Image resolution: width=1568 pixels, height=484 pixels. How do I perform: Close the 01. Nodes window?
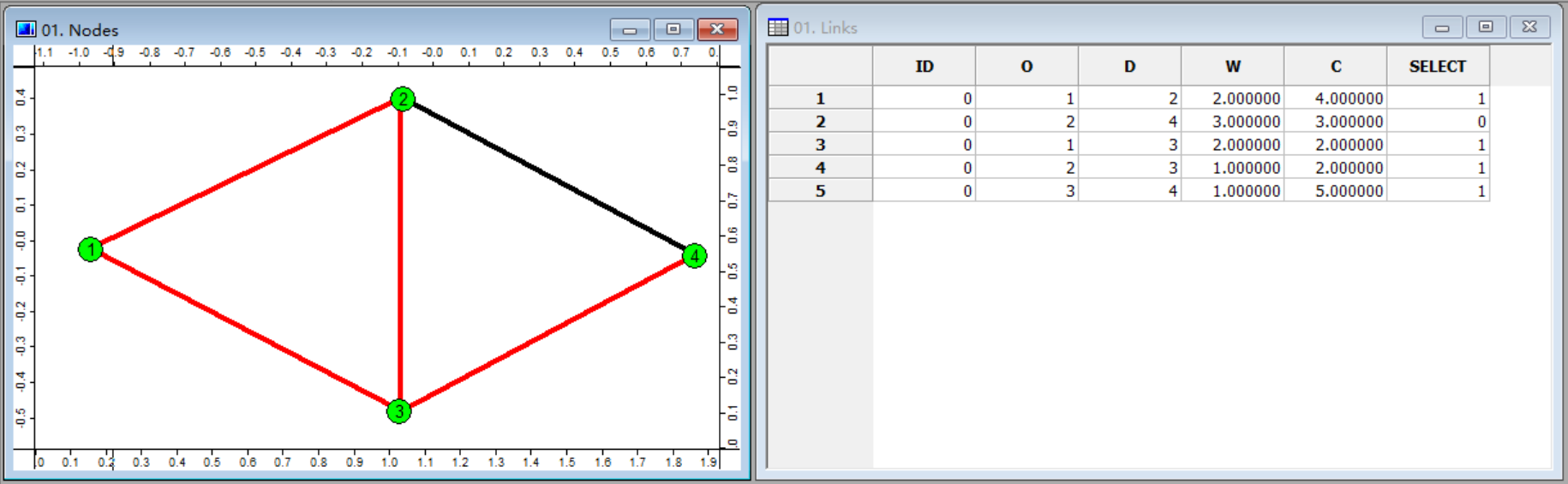[x=717, y=30]
